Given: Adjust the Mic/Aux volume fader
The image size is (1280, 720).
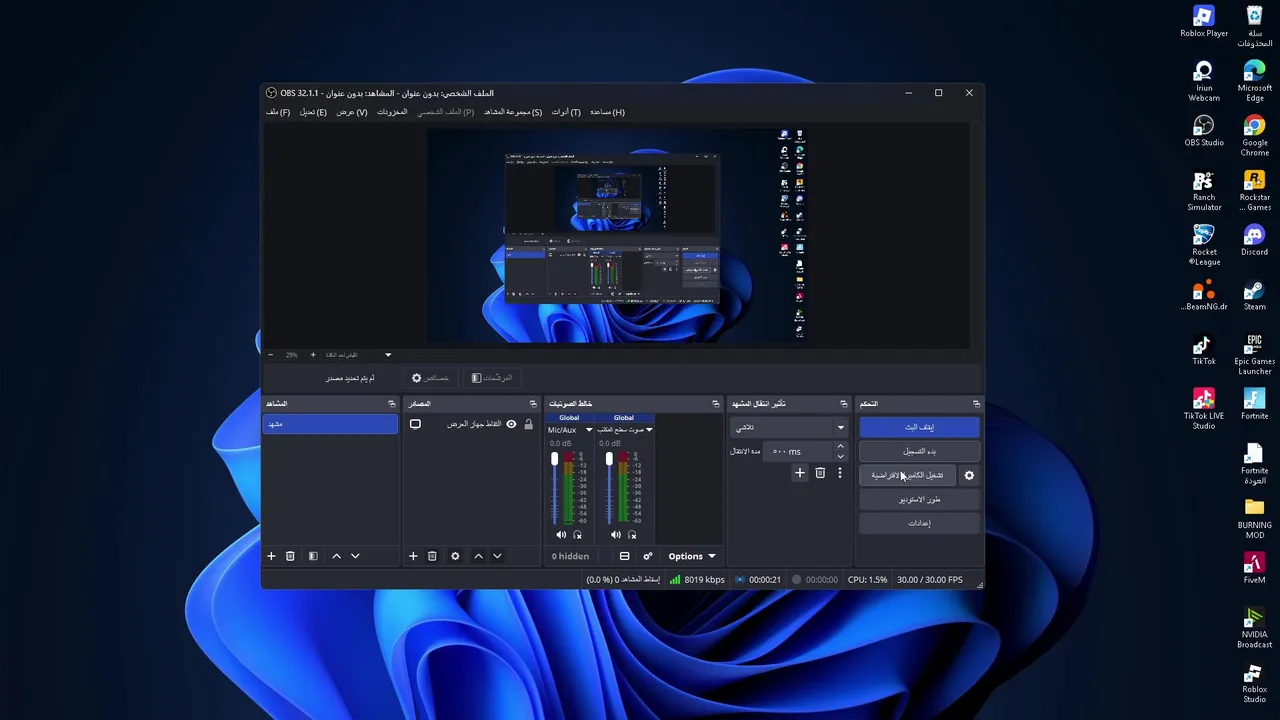Looking at the screenshot, I should pos(554,459).
